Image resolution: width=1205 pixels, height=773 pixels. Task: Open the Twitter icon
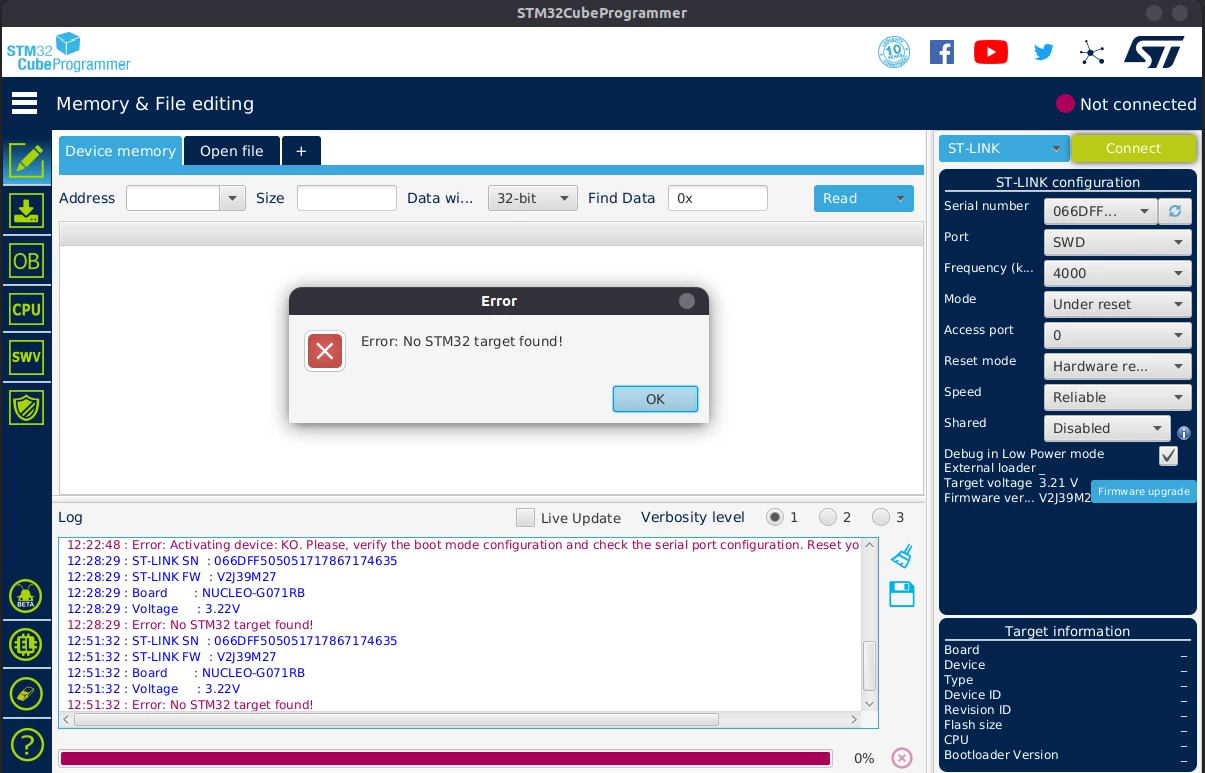tap(1043, 52)
